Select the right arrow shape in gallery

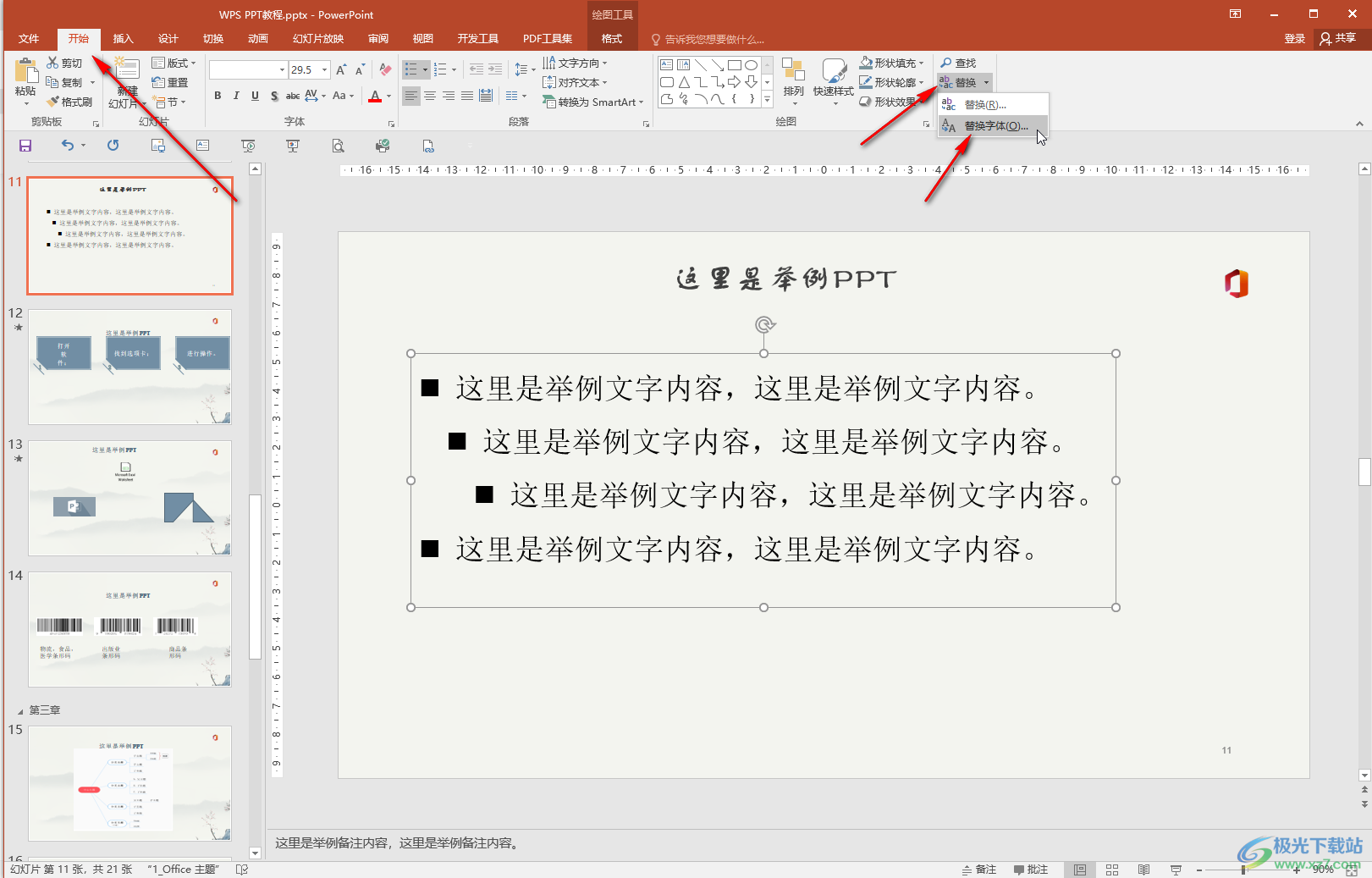[734, 82]
